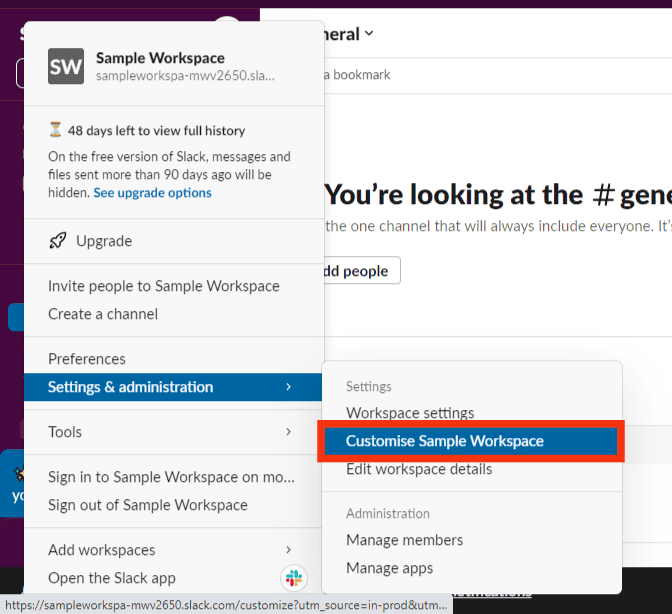The height and width of the screenshot is (614, 672).
Task: Click the add a bookmark link
Action: click(357, 75)
